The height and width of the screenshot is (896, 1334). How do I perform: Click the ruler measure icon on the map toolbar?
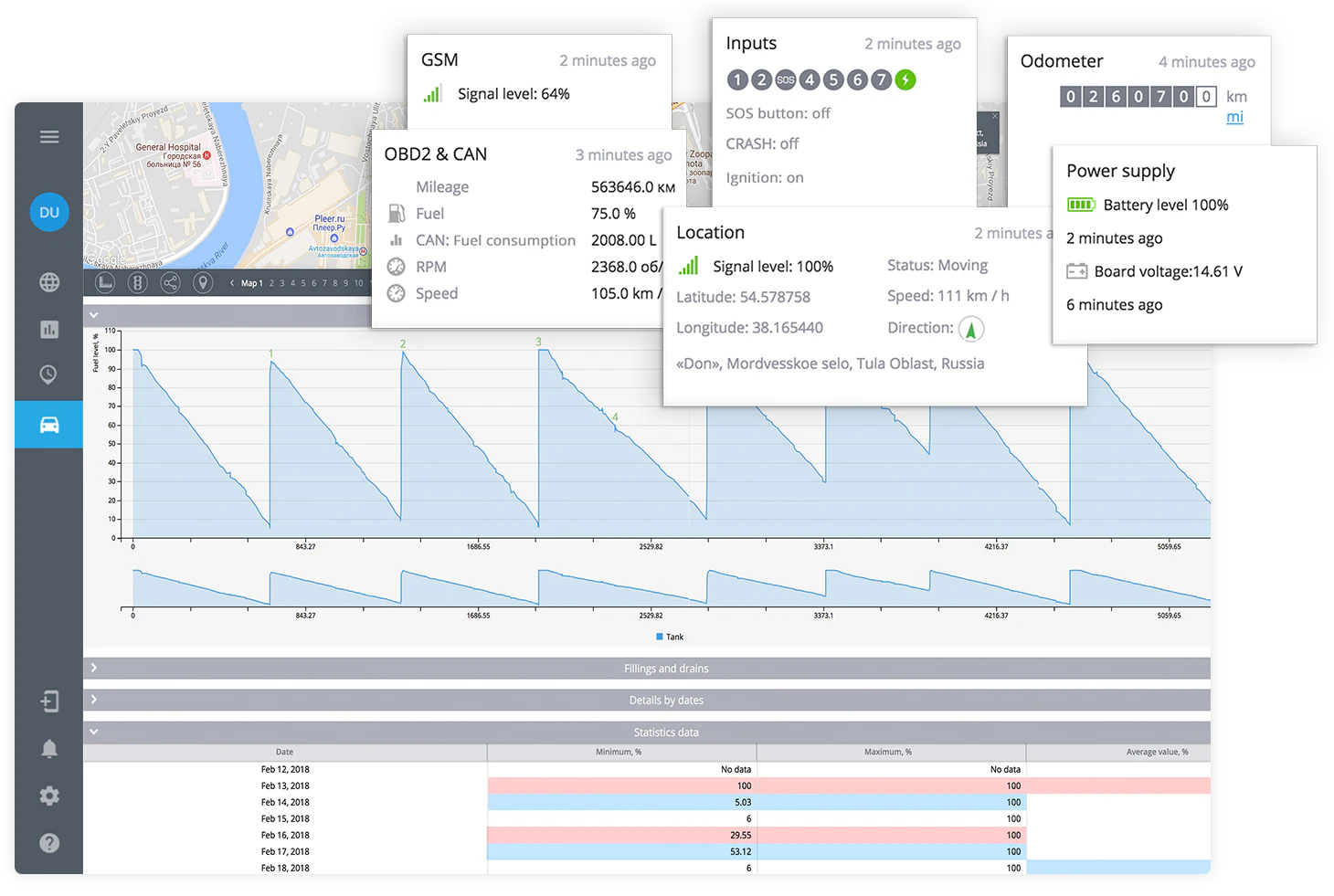tap(107, 282)
